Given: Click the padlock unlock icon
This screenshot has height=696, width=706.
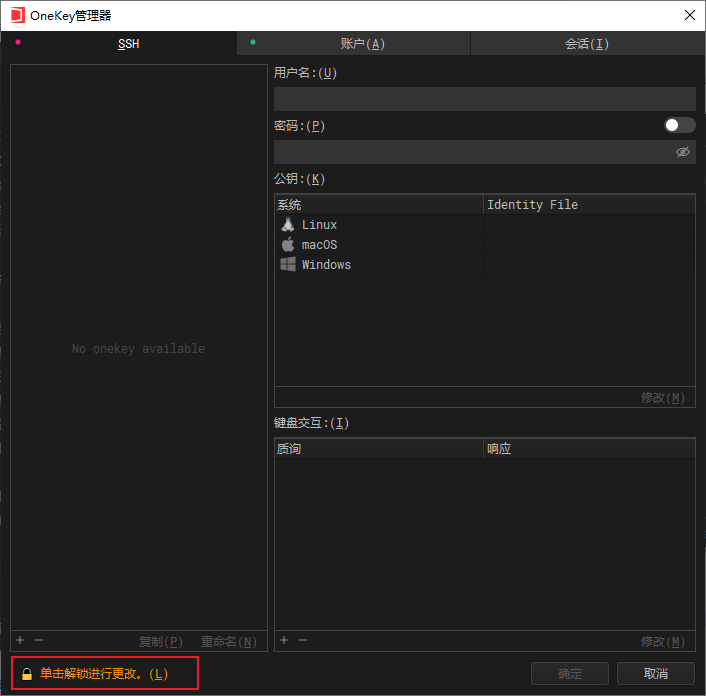Looking at the screenshot, I should (27, 675).
